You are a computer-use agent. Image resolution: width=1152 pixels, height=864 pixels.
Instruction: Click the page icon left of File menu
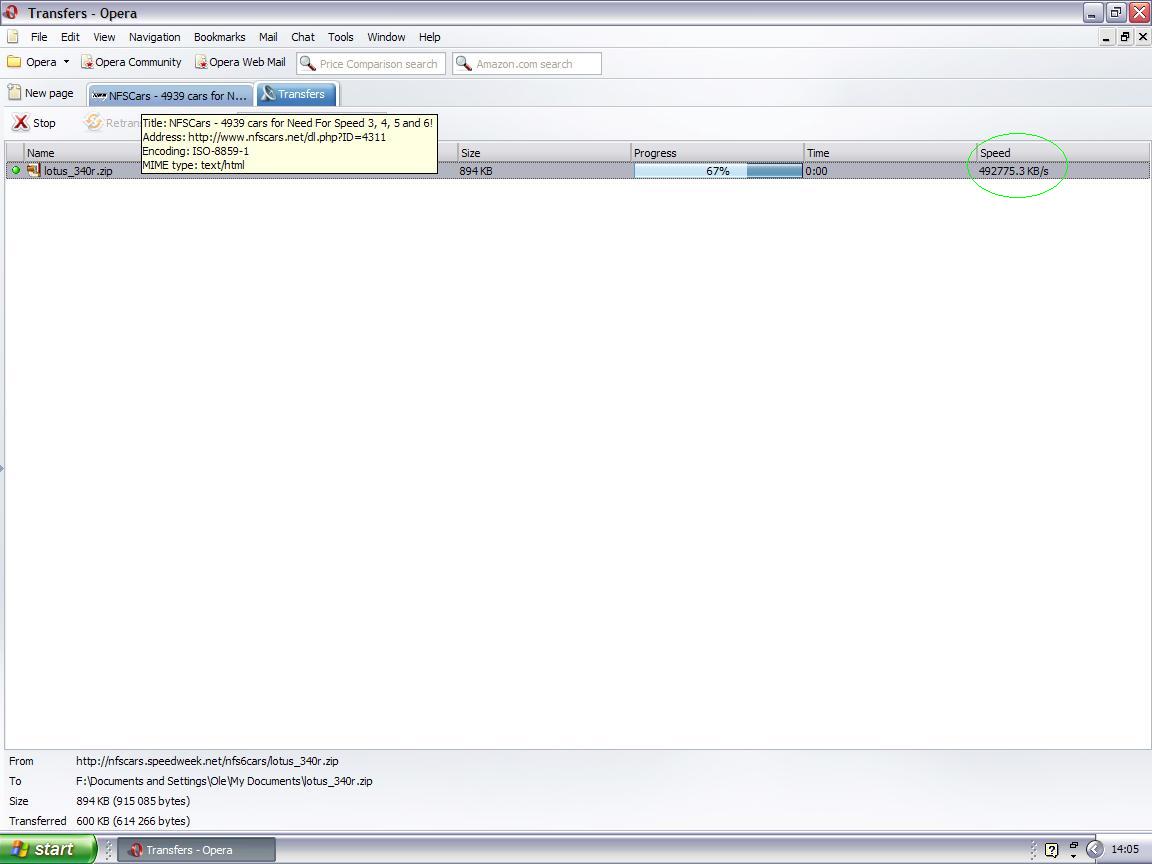[x=13, y=37]
